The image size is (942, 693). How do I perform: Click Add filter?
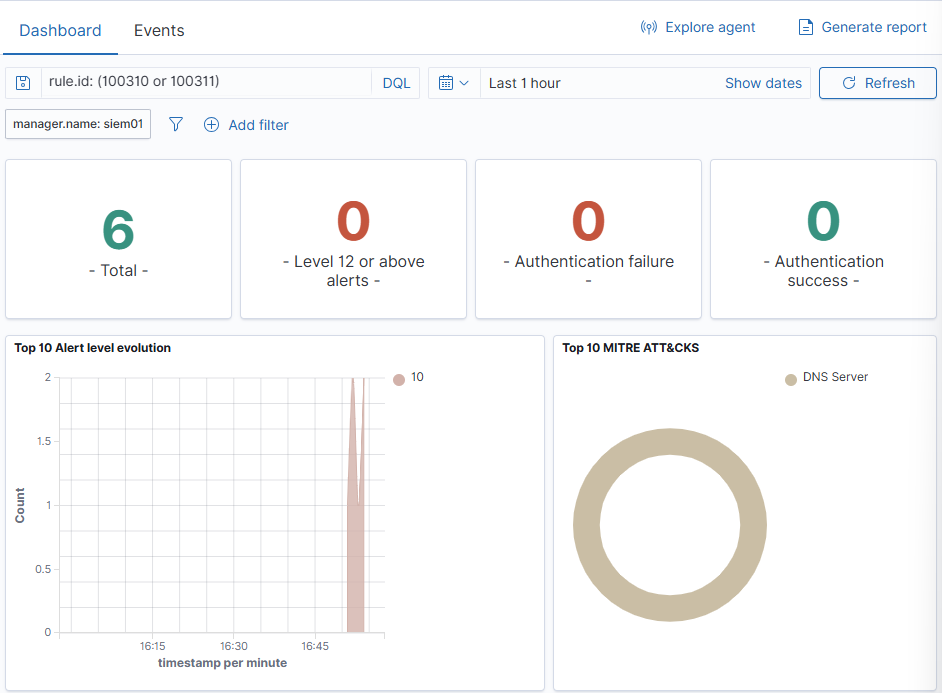246,125
